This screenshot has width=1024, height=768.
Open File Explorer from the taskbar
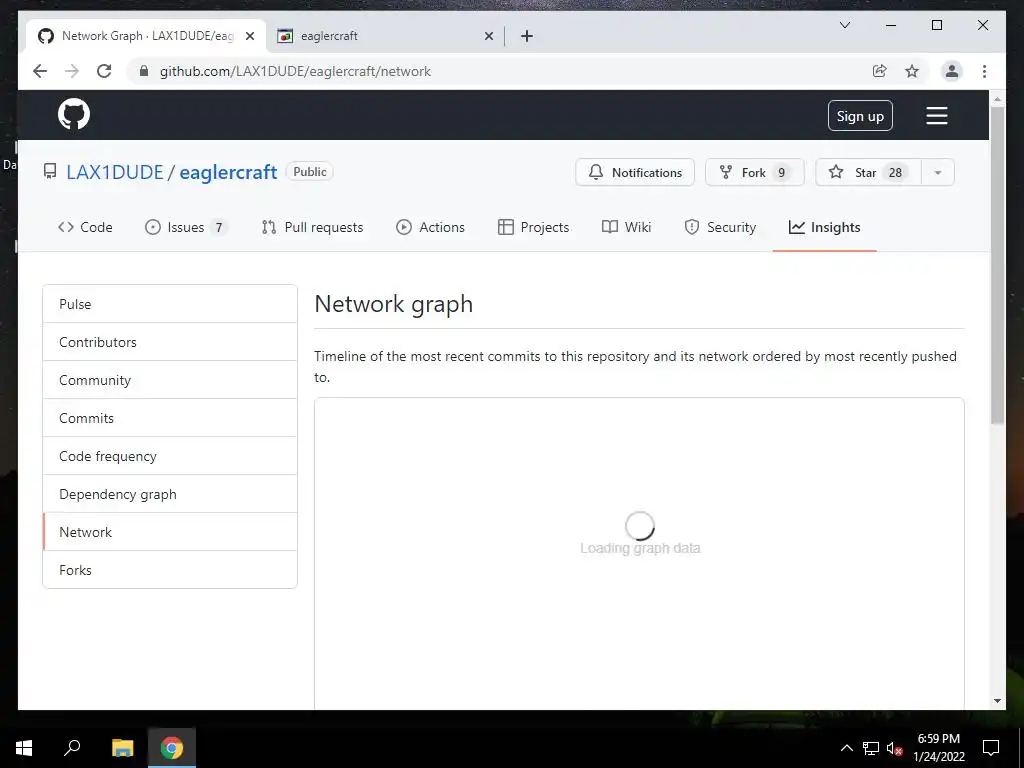(x=123, y=748)
